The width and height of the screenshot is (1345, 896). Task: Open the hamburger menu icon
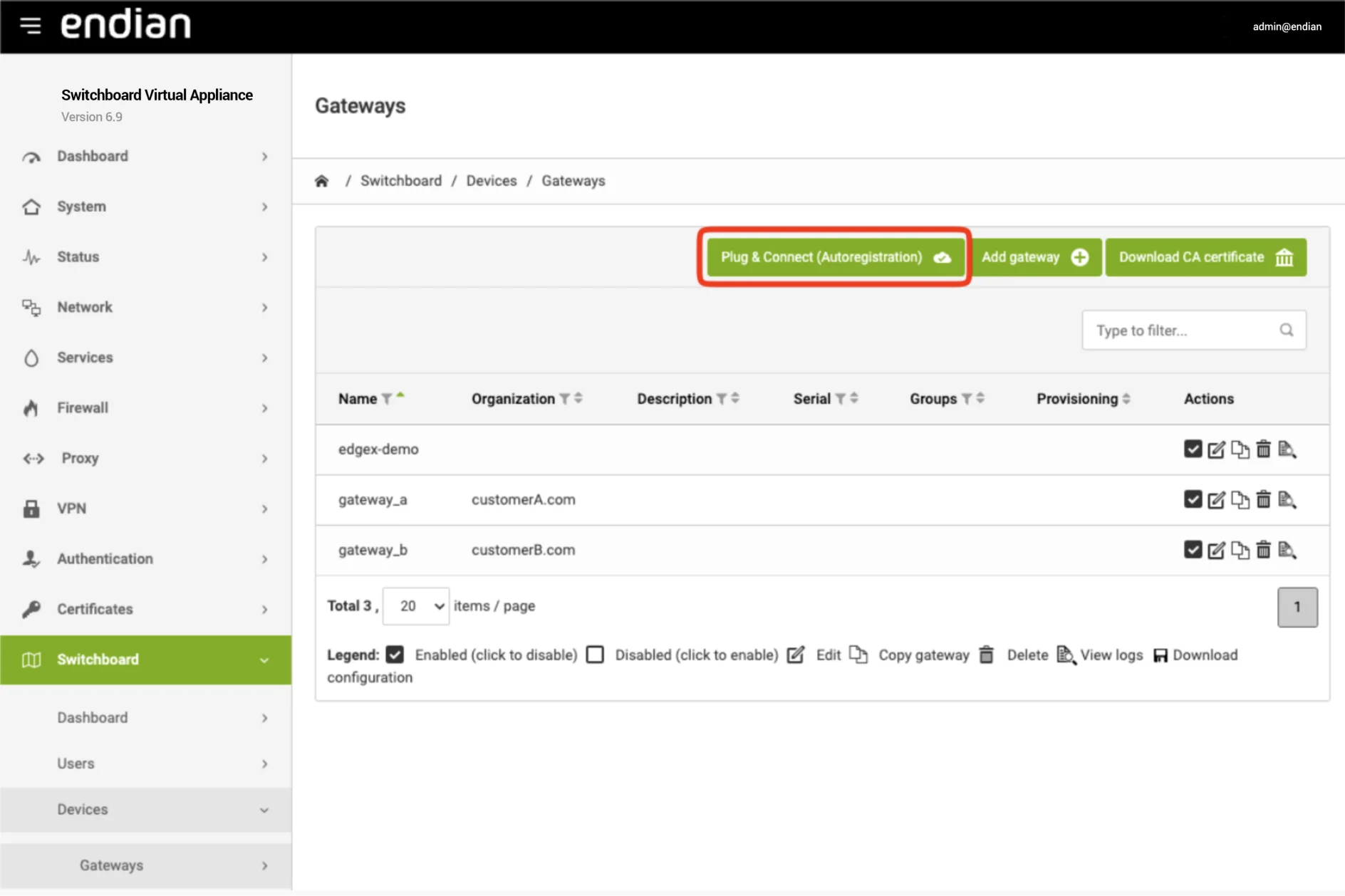tap(31, 26)
